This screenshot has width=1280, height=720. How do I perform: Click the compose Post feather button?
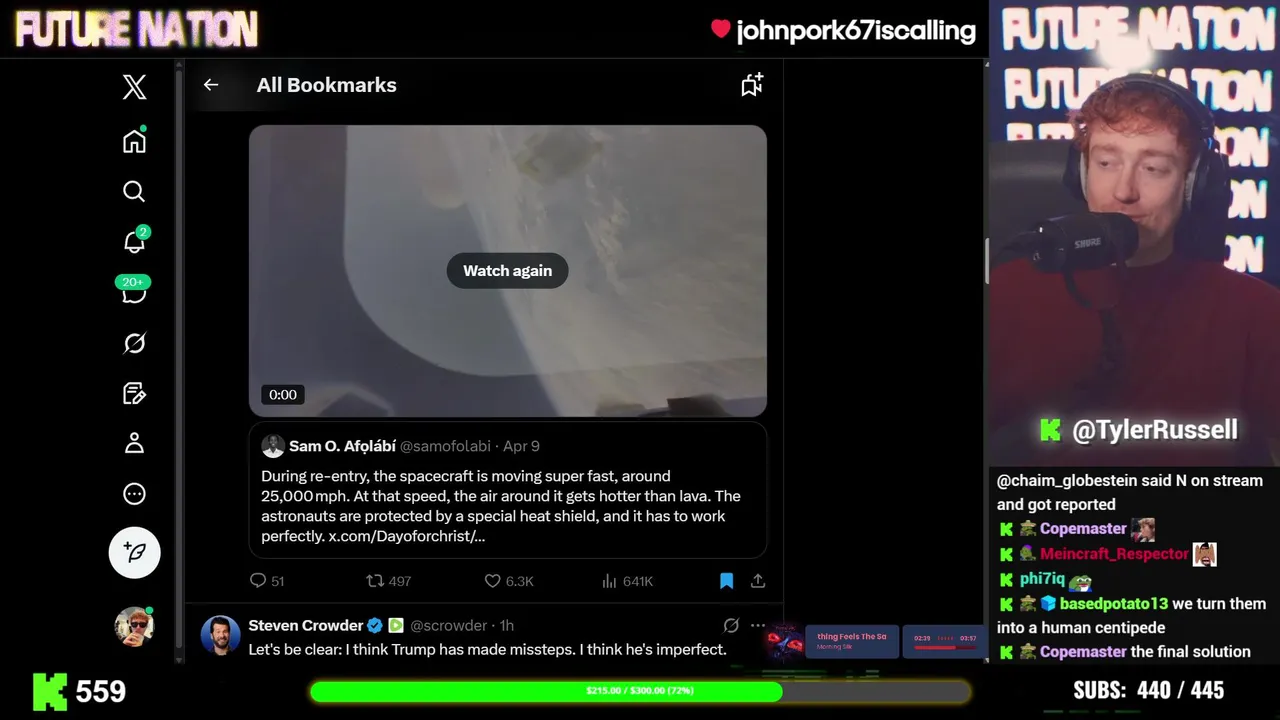click(134, 552)
